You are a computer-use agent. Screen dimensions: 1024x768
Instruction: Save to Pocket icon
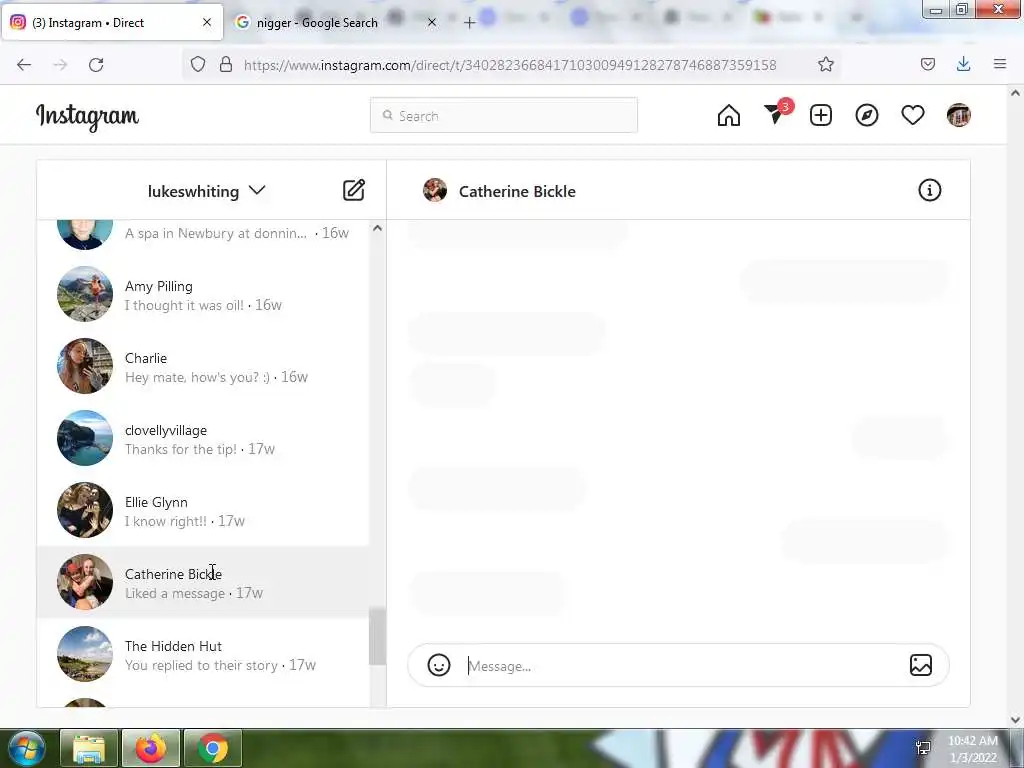[927, 64]
